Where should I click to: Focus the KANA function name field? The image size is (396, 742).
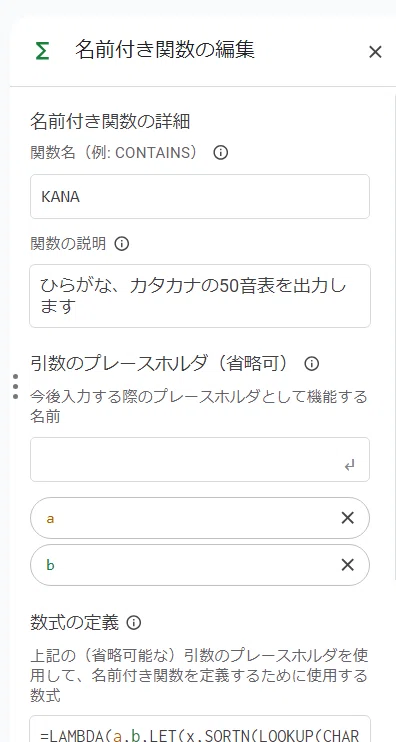200,196
